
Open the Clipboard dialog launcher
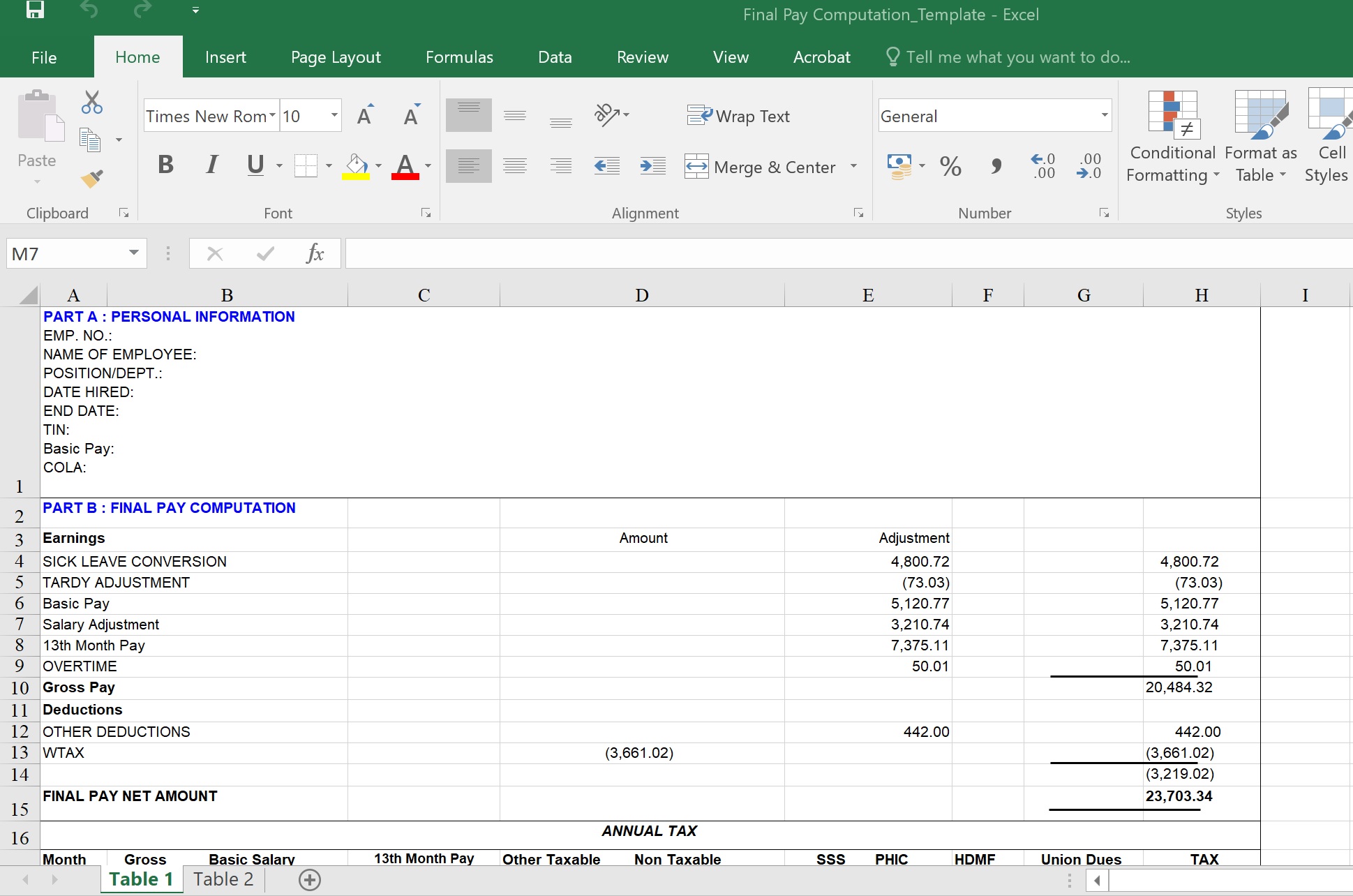124,213
